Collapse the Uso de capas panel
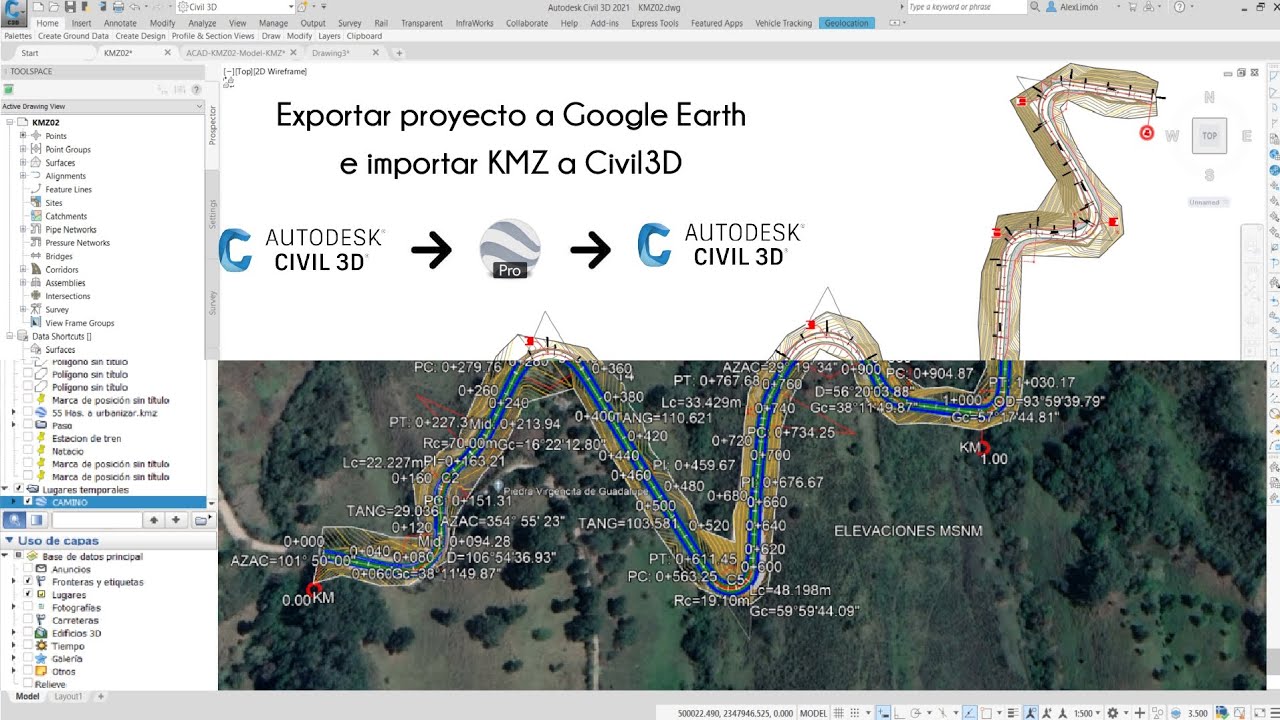Screen dimensions: 1280x720 (x=8, y=541)
